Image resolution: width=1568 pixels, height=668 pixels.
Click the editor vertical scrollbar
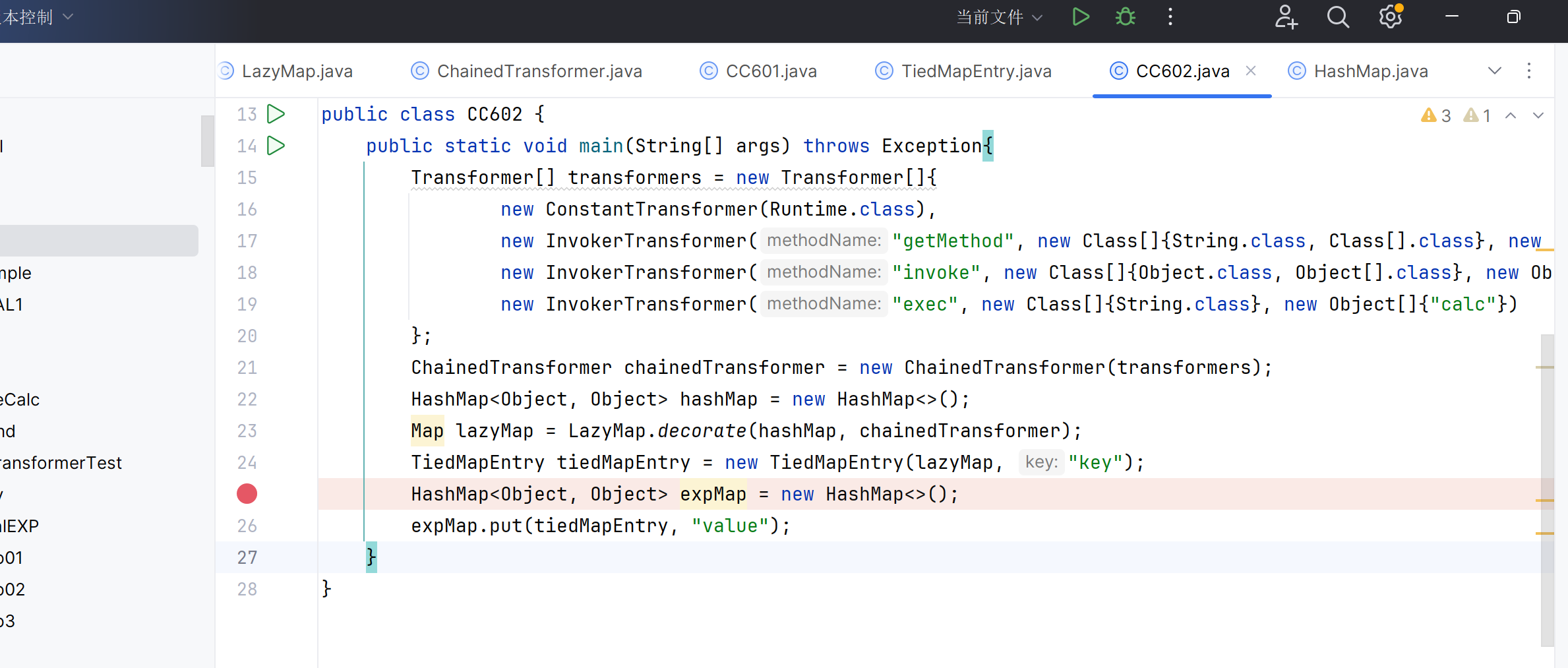(1548, 491)
